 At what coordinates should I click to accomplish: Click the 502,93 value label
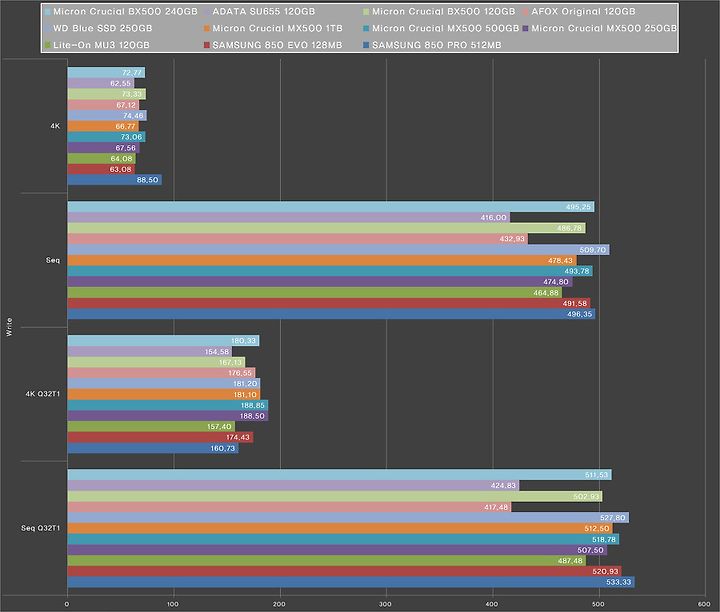pos(586,496)
